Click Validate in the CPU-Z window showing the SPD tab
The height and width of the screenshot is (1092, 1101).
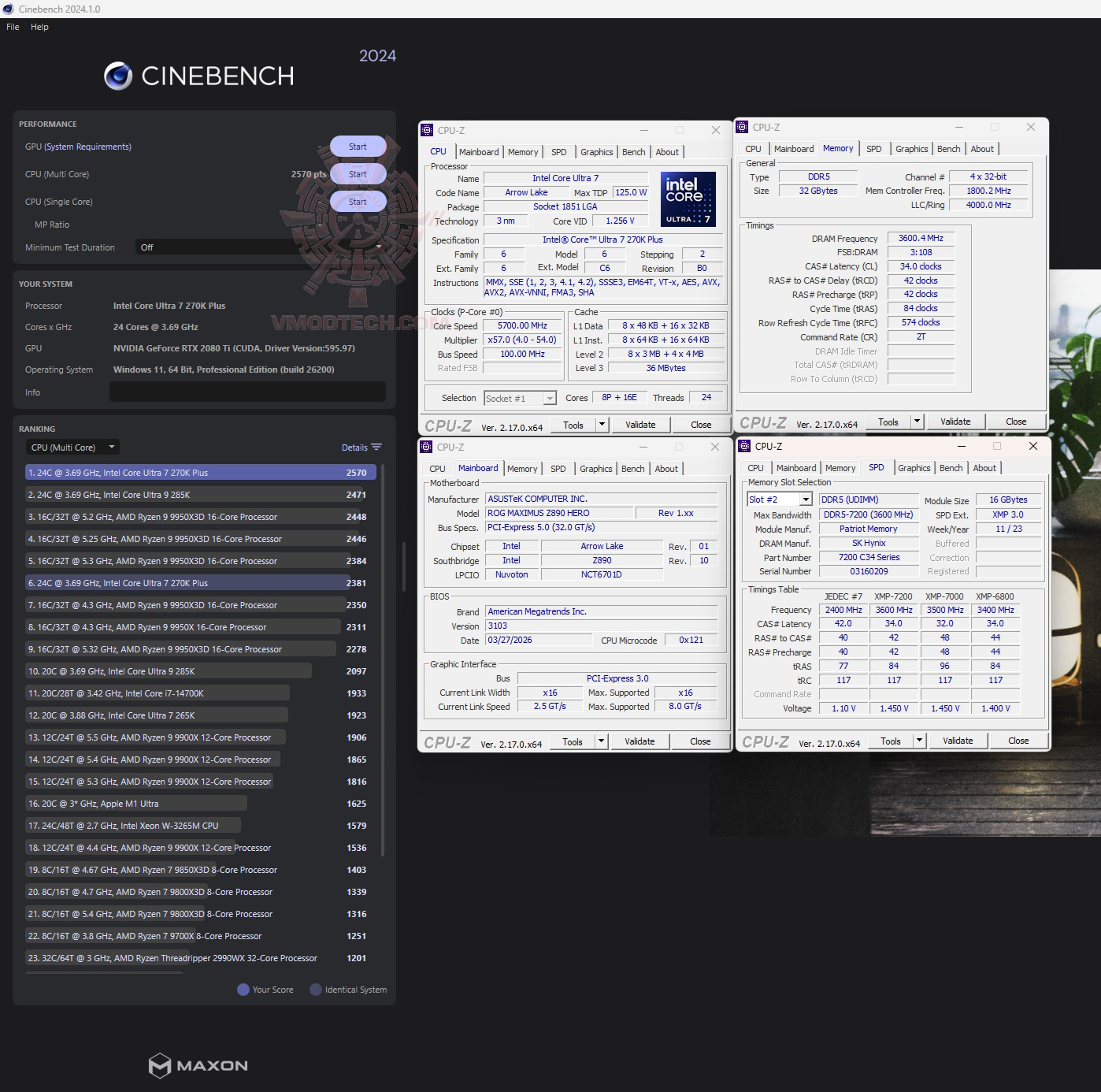point(958,741)
